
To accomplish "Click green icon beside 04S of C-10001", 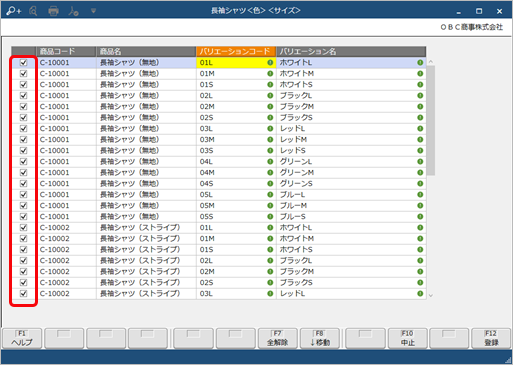I will 270,184.
